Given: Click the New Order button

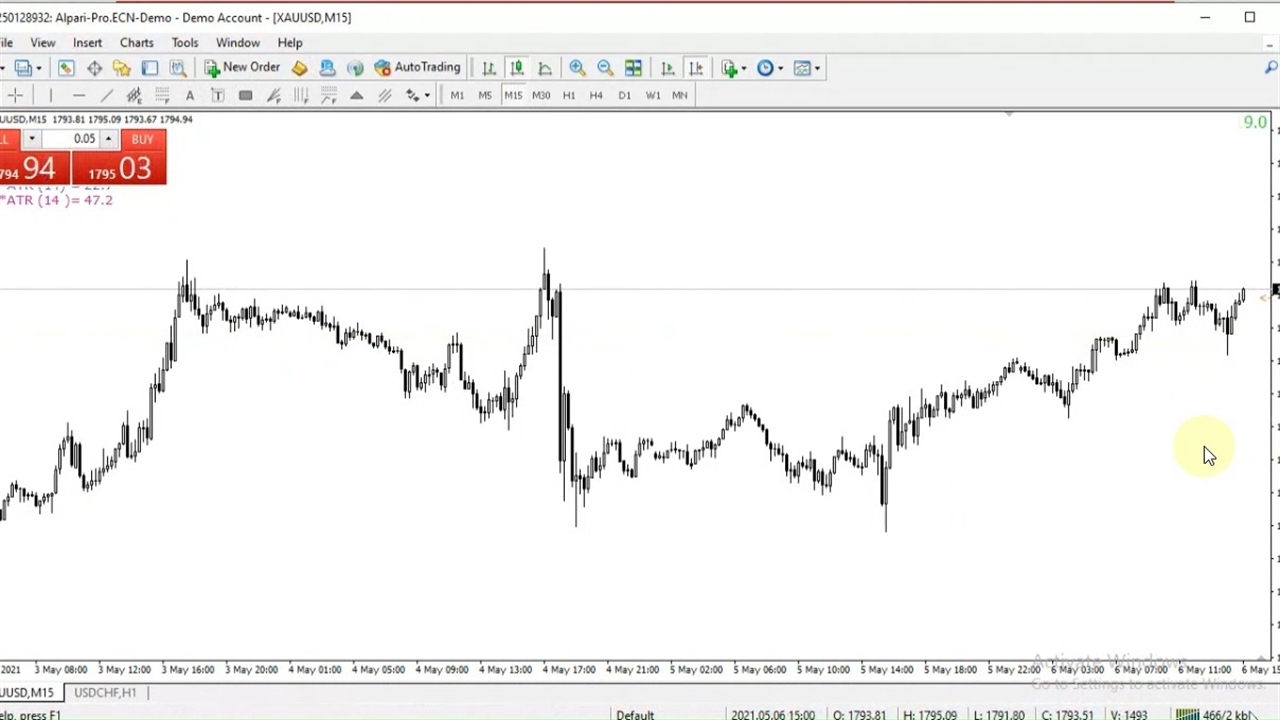Looking at the screenshot, I should (x=242, y=68).
